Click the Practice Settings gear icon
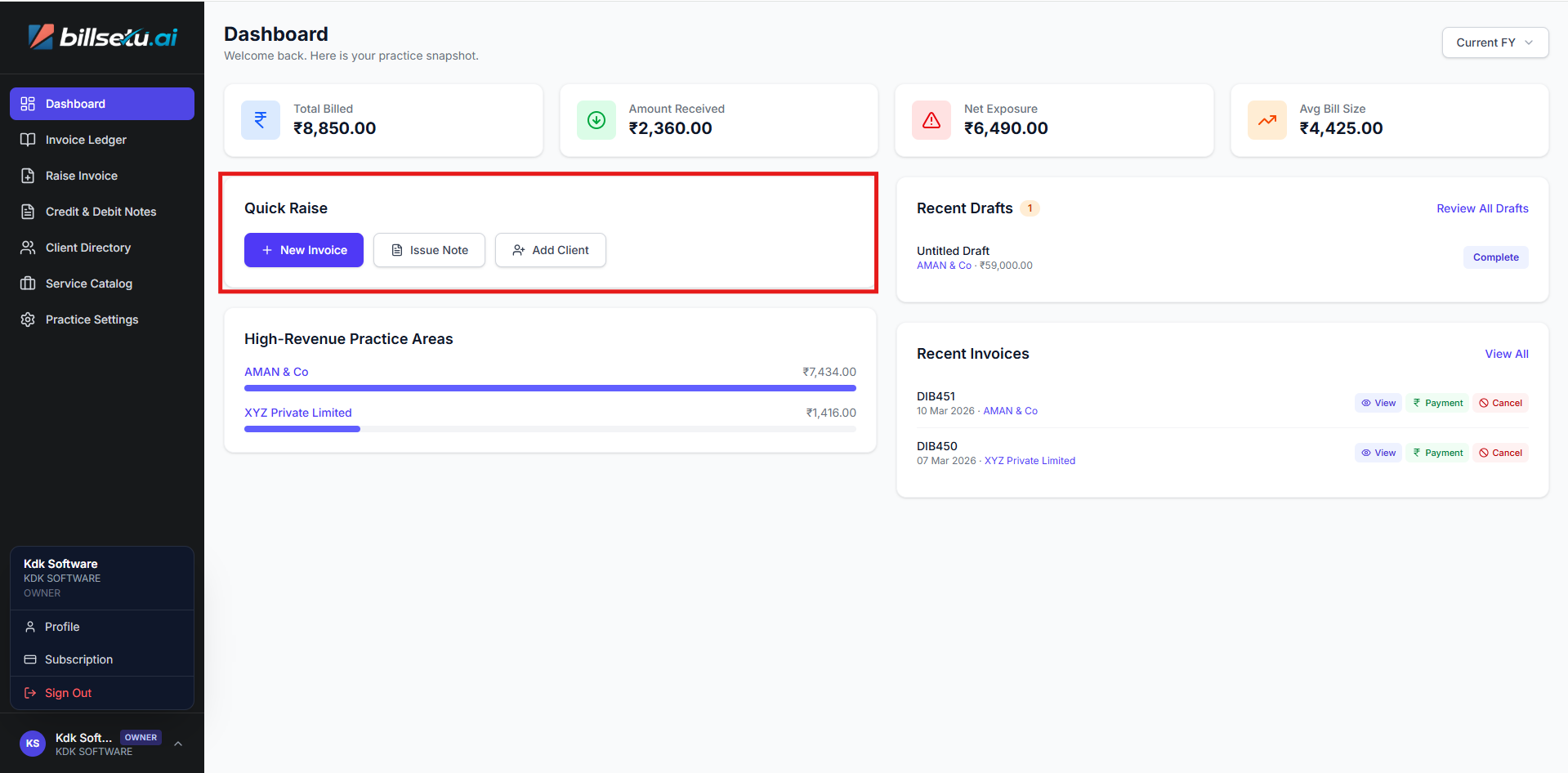Screen dimensions: 1568x773 click(28, 319)
